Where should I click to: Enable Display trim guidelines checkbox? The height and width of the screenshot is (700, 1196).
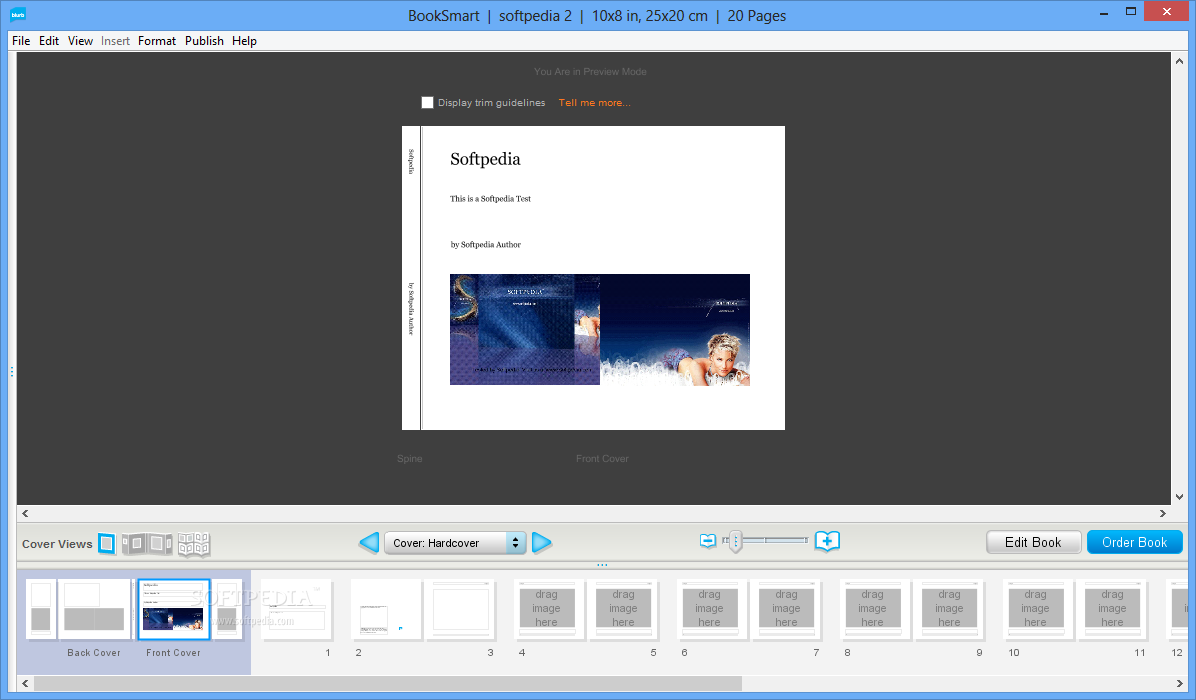pyautogui.click(x=427, y=102)
